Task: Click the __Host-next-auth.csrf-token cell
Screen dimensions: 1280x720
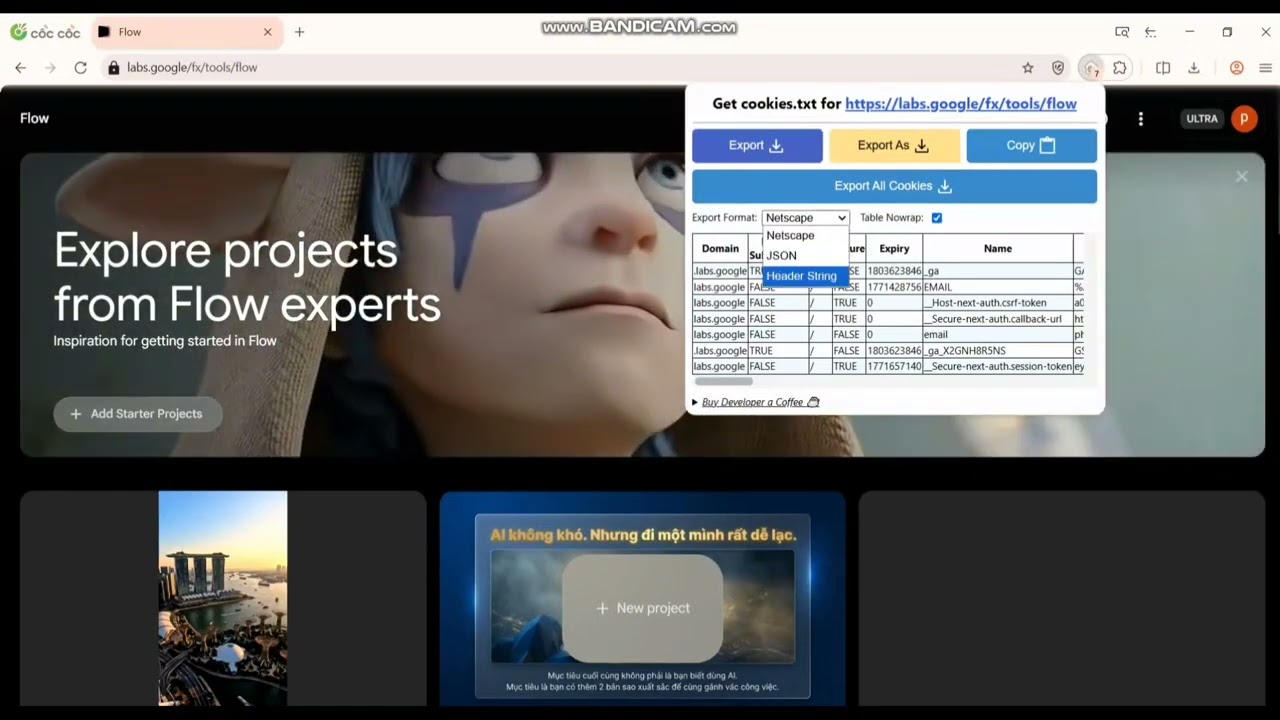Action: 997,303
